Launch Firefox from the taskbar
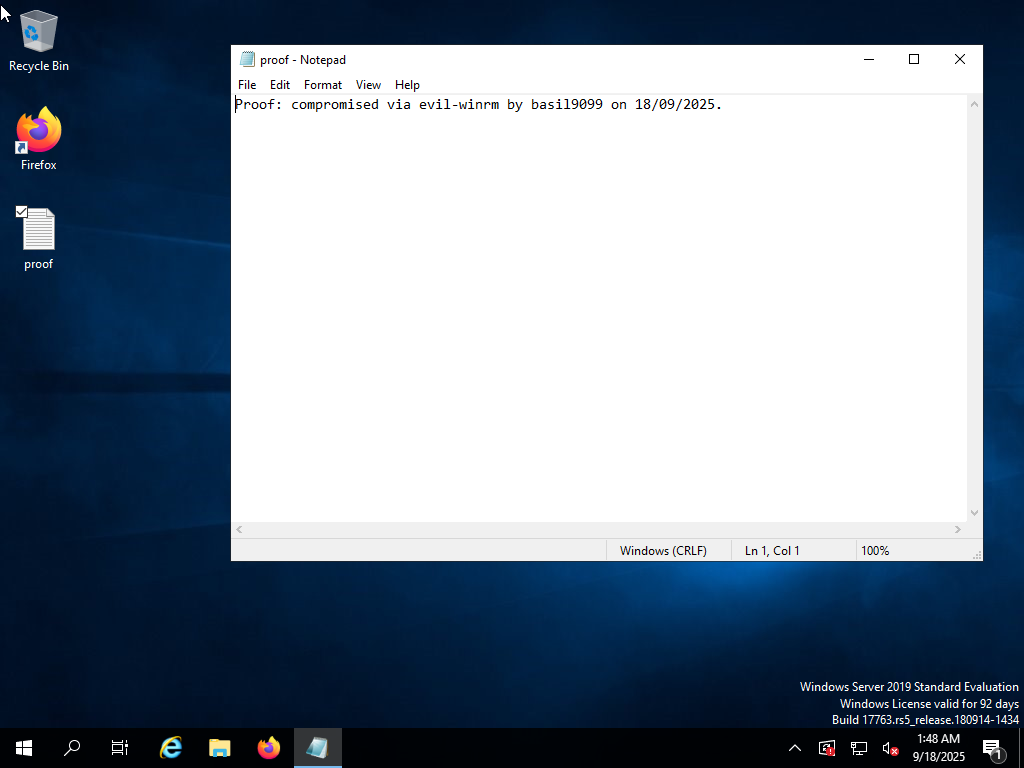Image resolution: width=1024 pixels, height=768 pixels. (x=268, y=747)
